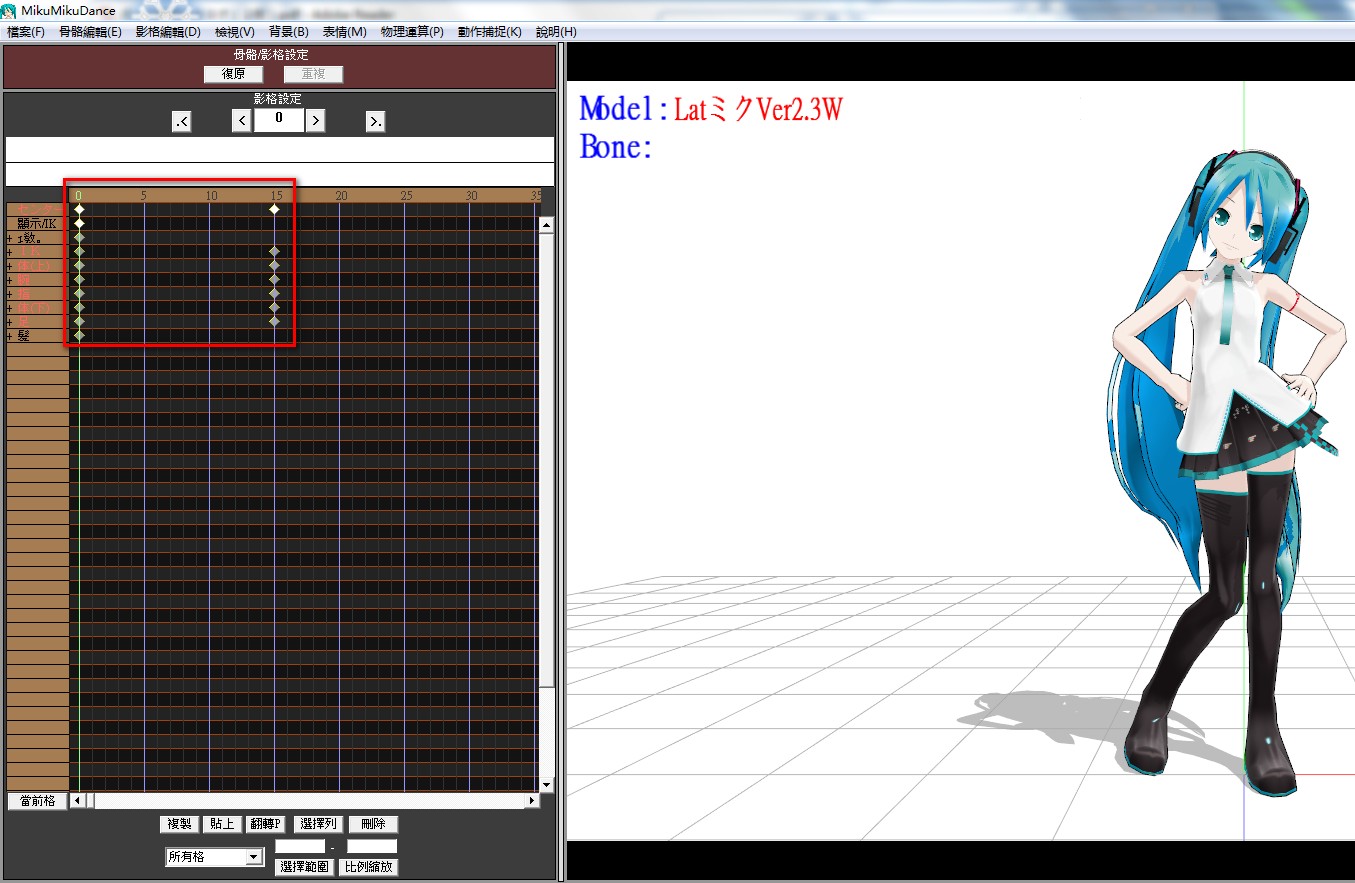Open the 說明(H) menu
The height and width of the screenshot is (883, 1355).
(556, 32)
